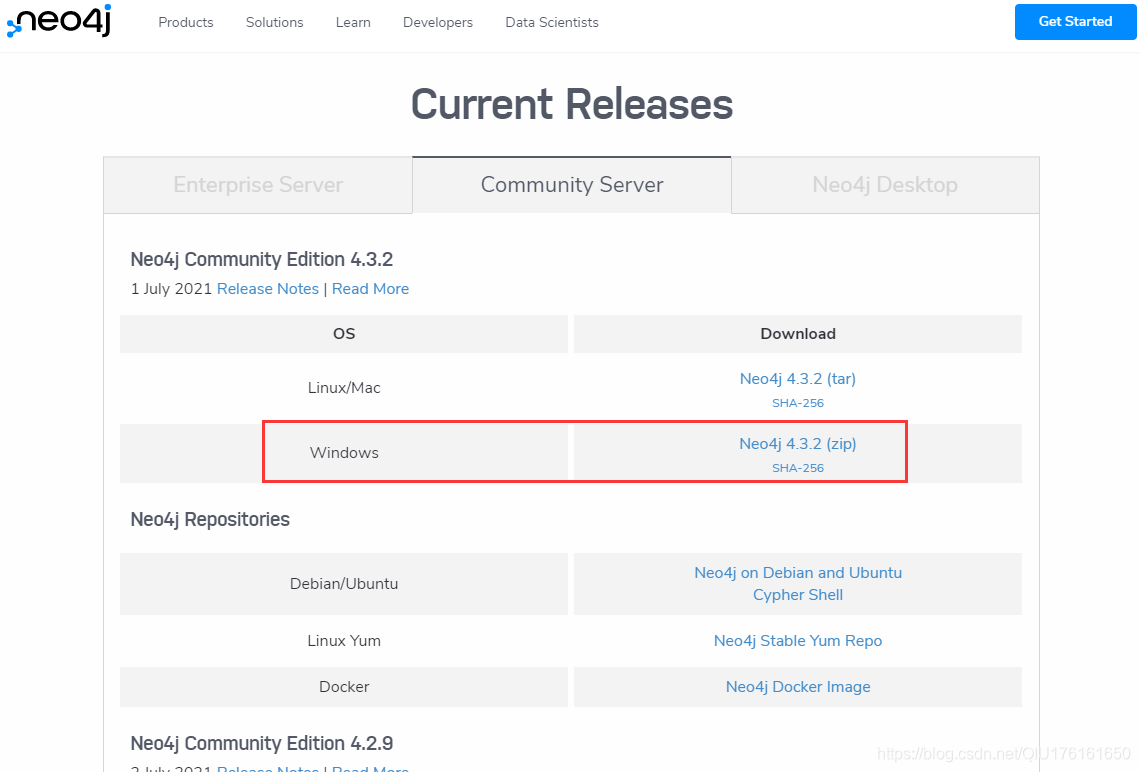Open the Products menu
This screenshot has width=1140, height=772.
tap(185, 23)
